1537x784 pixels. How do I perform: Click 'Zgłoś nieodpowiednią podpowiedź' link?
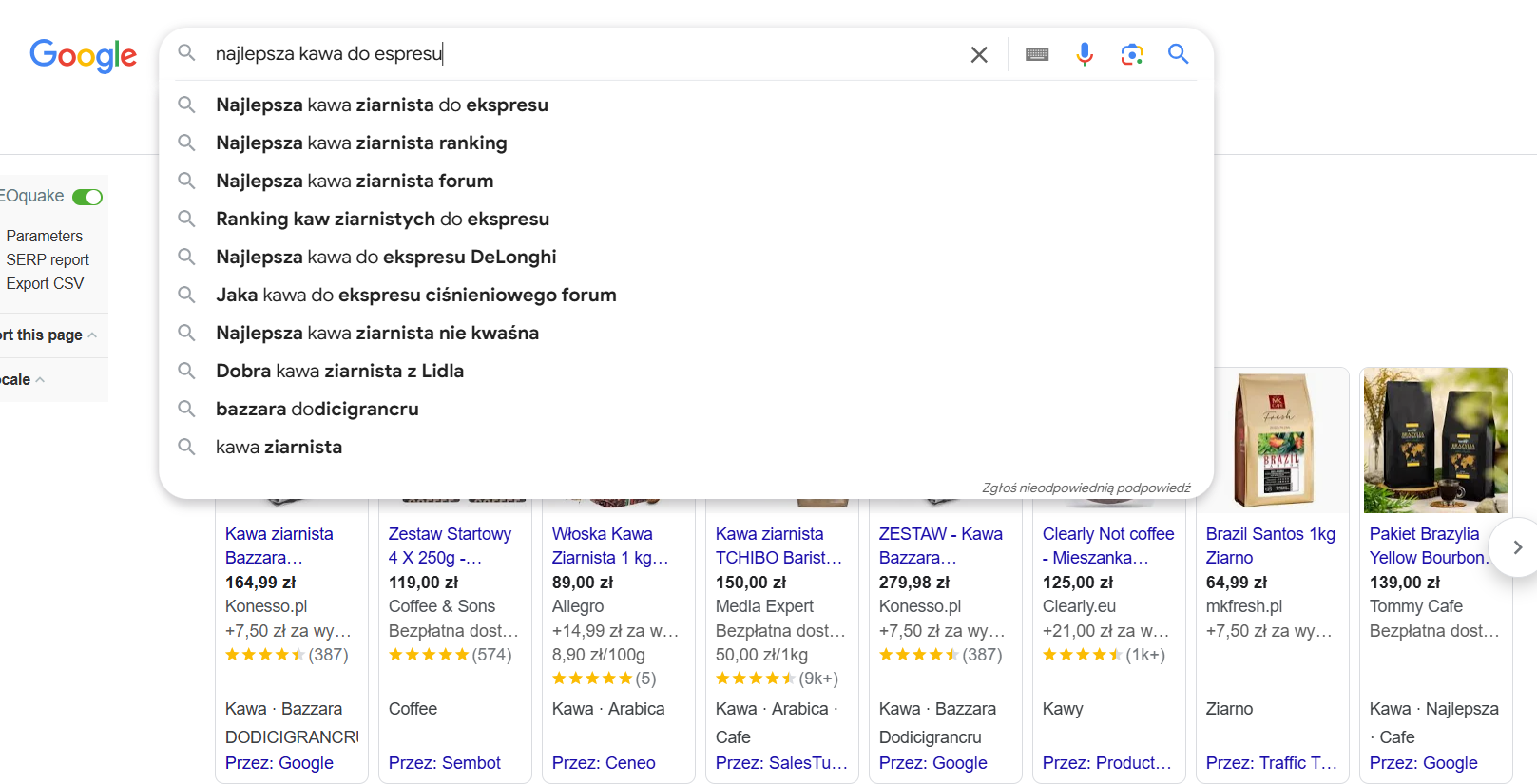tap(1086, 488)
